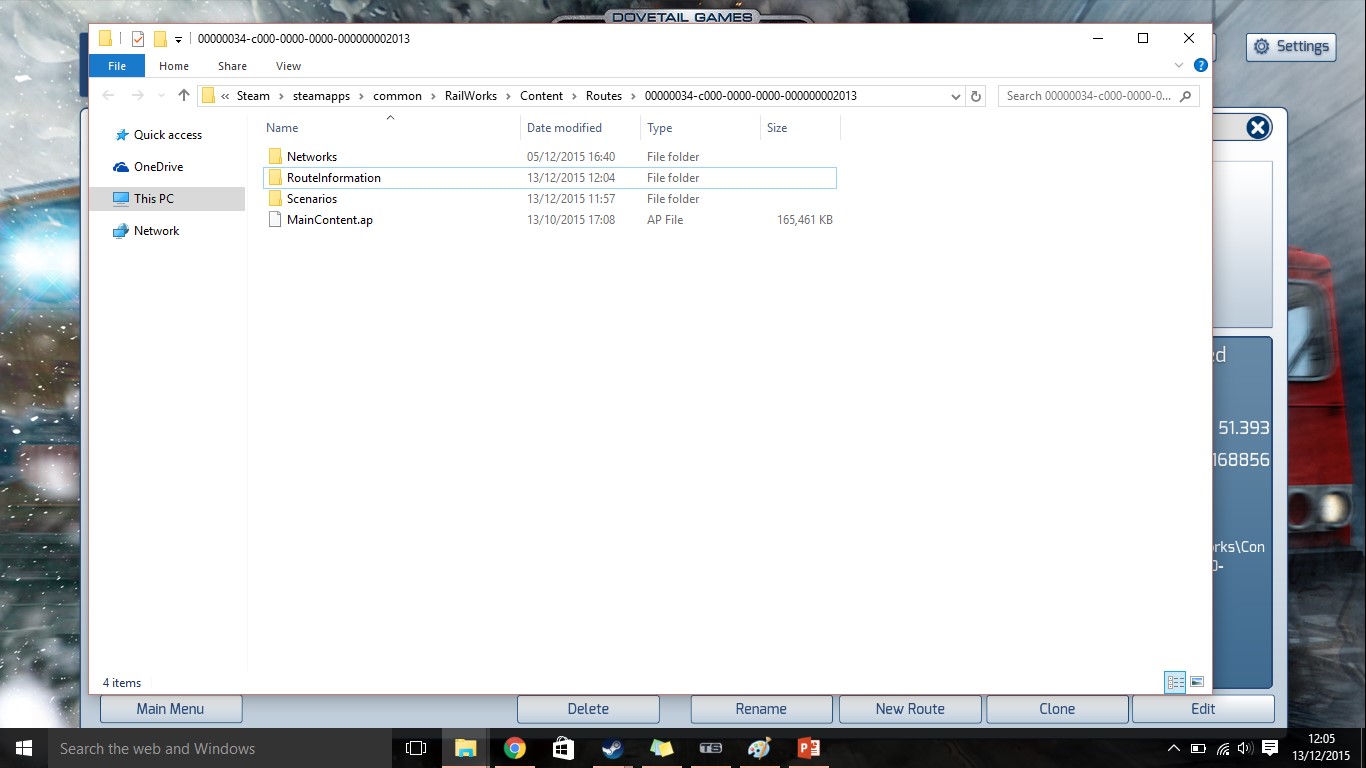Click the New Route button
The height and width of the screenshot is (768, 1366).
pyautogui.click(x=910, y=709)
